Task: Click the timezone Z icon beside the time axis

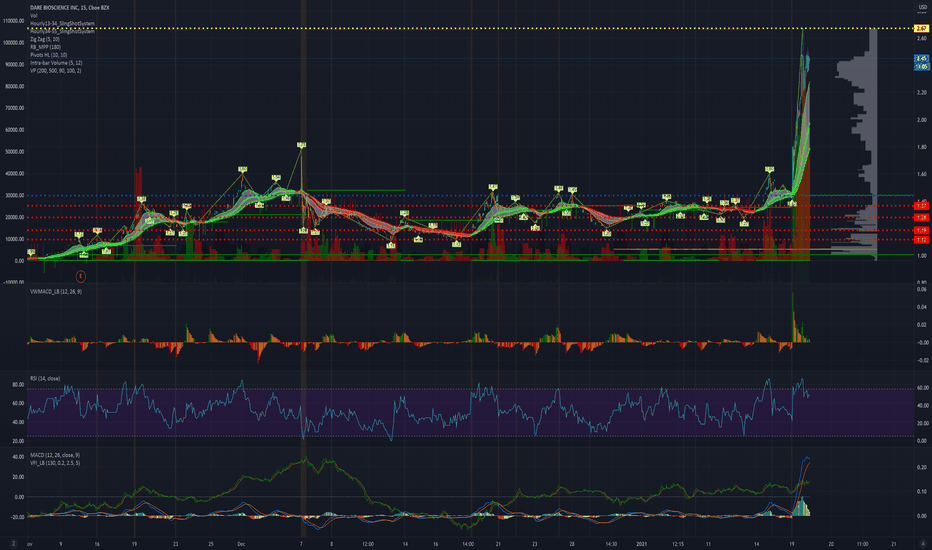Action: [x=13, y=543]
